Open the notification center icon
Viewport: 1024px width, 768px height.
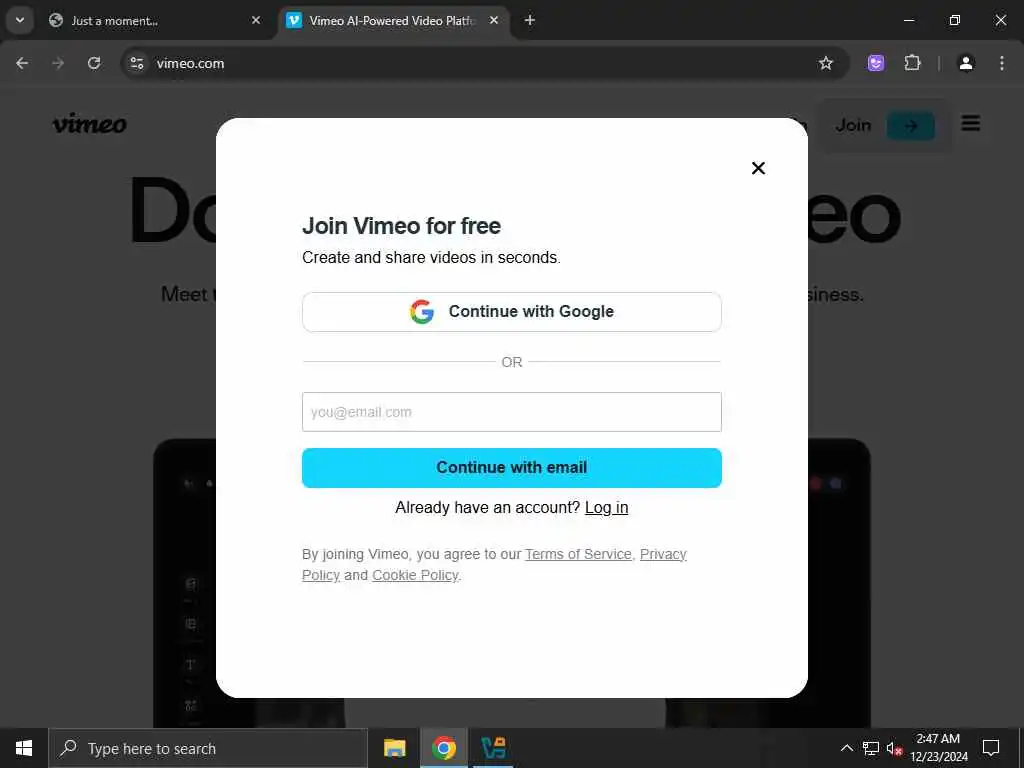(991, 748)
